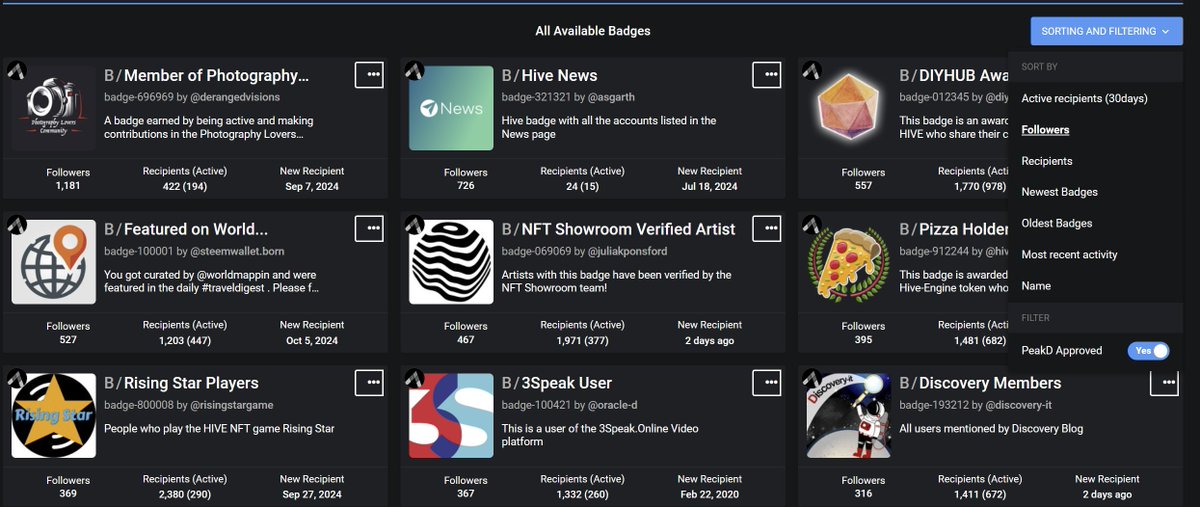Click recipients value 2,380 (290)
The width and height of the screenshot is (1200, 507).
coord(185,494)
